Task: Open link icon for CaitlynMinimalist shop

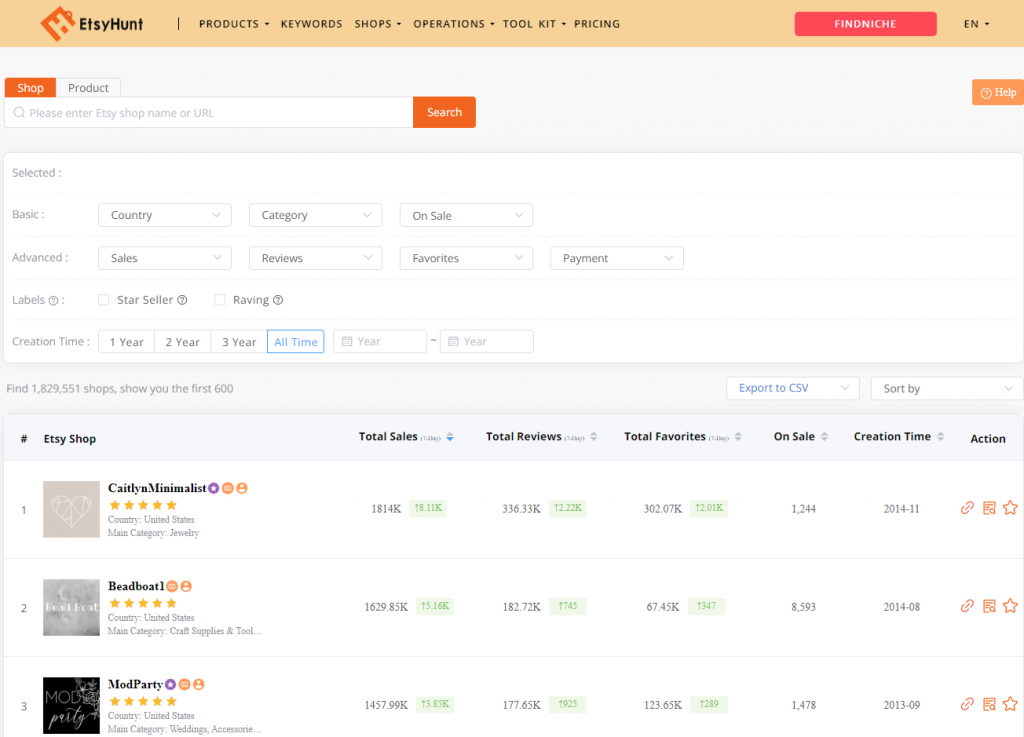Action: (967, 508)
